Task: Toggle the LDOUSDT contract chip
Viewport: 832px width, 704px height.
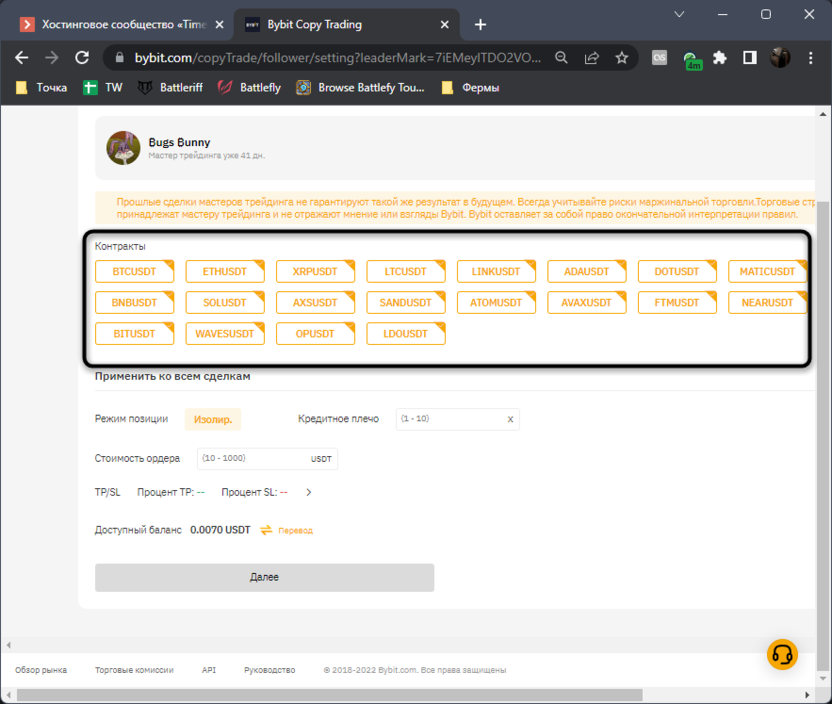Action: (x=406, y=333)
